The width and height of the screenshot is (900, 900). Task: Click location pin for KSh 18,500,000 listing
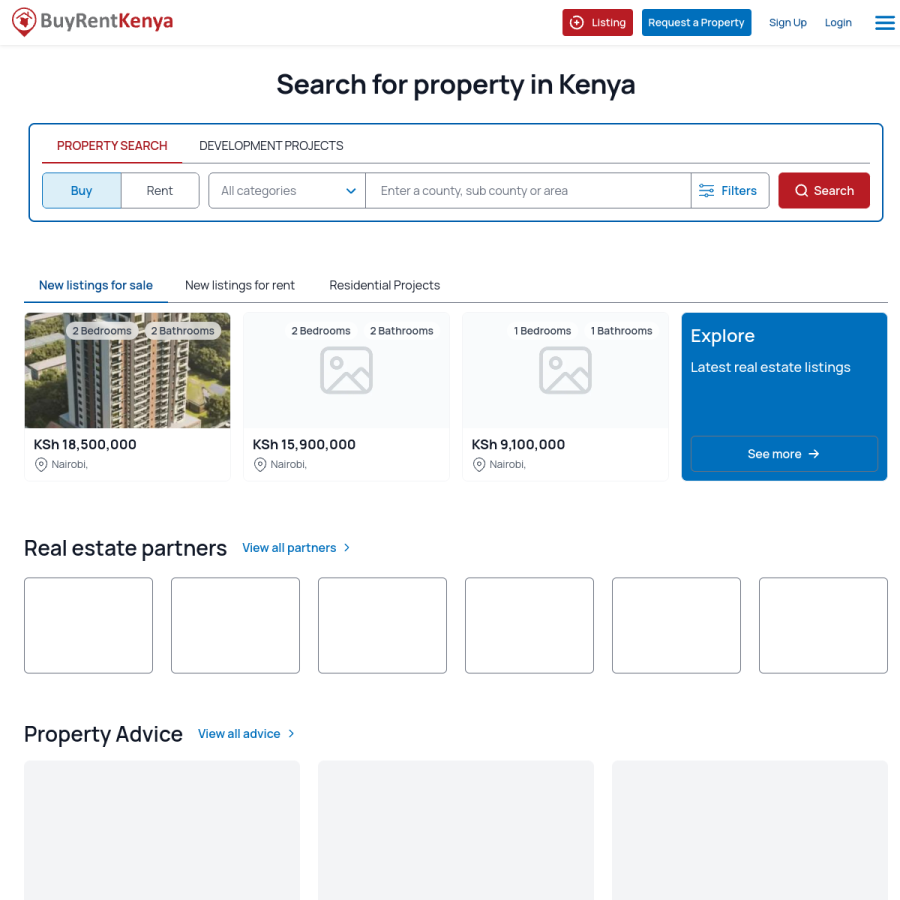(x=41, y=464)
